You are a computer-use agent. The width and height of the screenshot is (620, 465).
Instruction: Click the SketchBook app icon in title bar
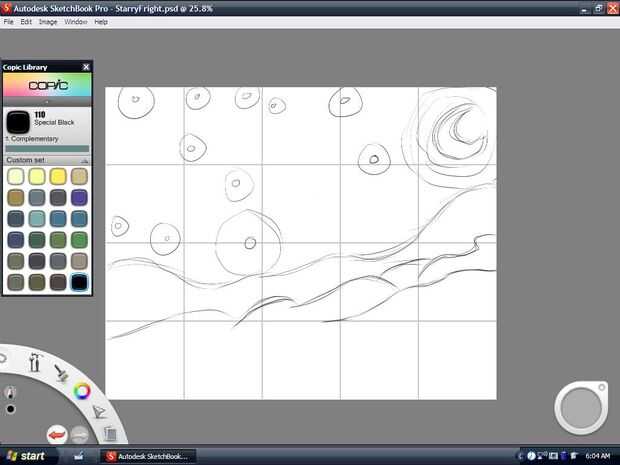click(x=6, y=8)
